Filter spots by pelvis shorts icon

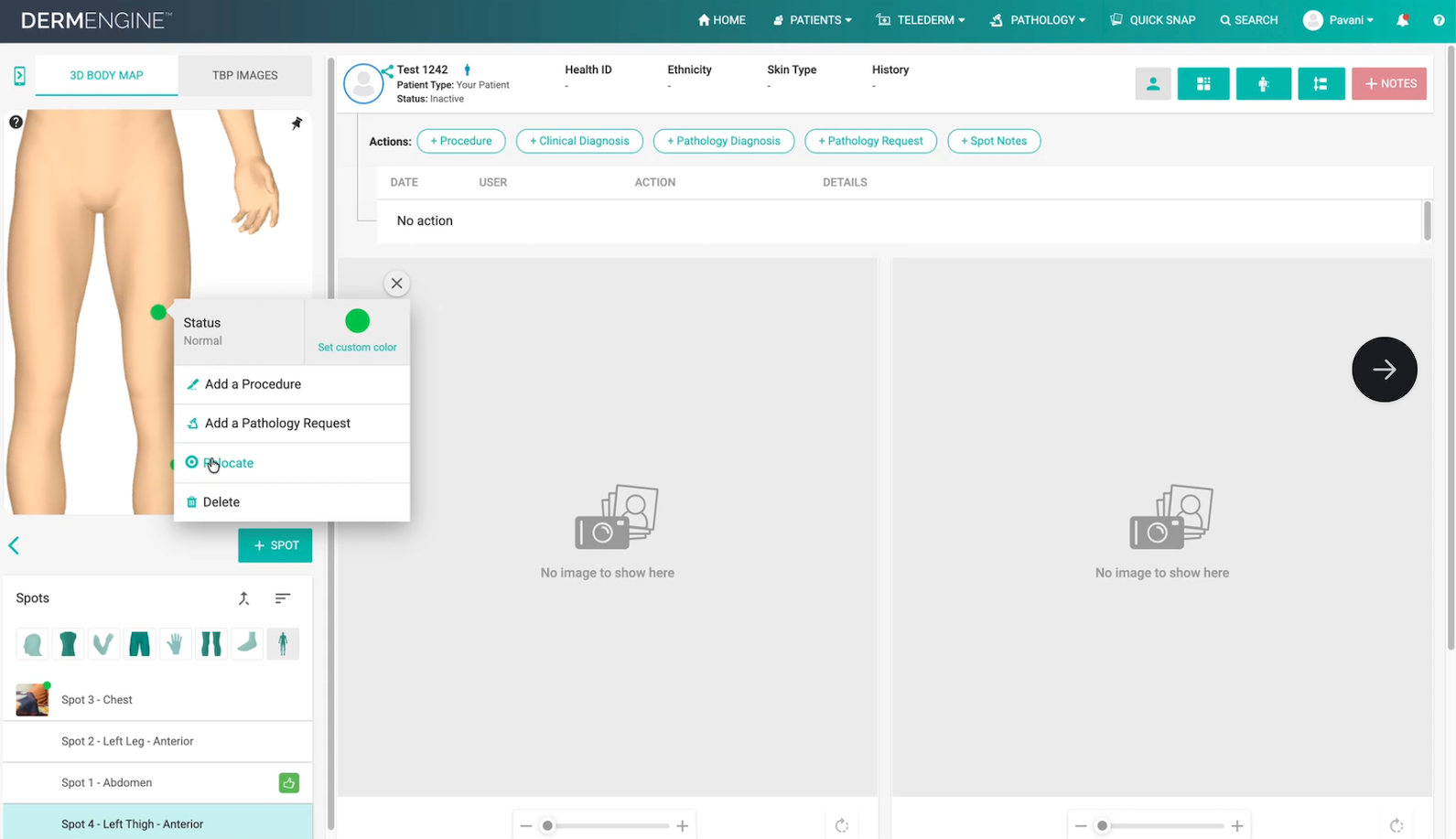(x=139, y=644)
